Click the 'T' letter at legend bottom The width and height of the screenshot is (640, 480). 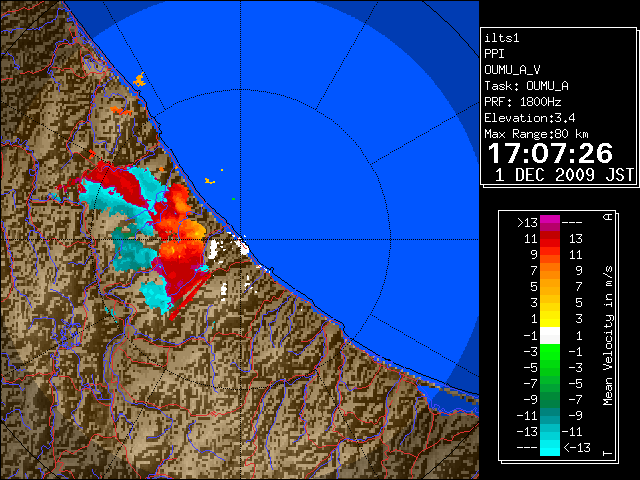tap(608, 453)
